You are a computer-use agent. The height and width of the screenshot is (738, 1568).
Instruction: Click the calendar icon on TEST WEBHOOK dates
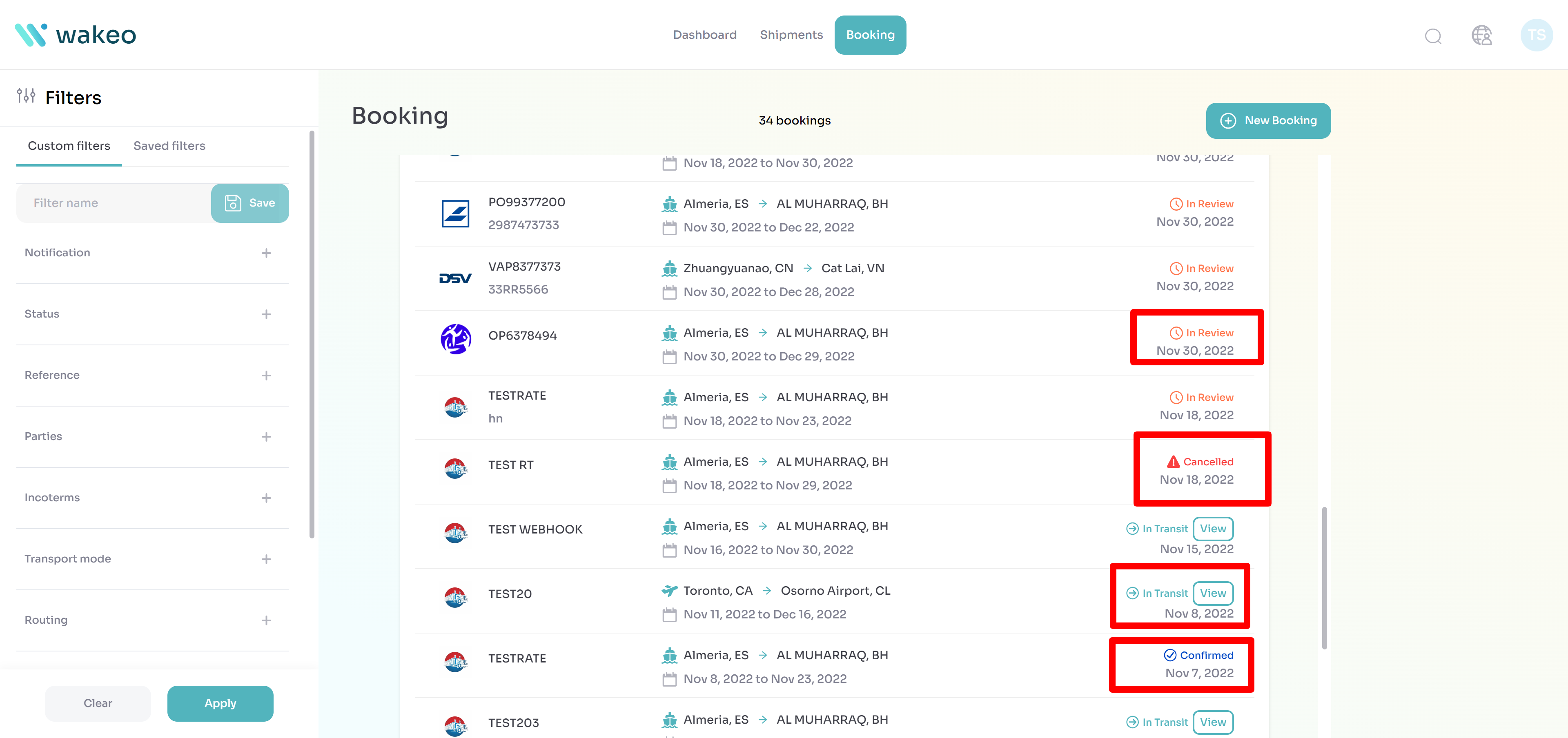670,549
